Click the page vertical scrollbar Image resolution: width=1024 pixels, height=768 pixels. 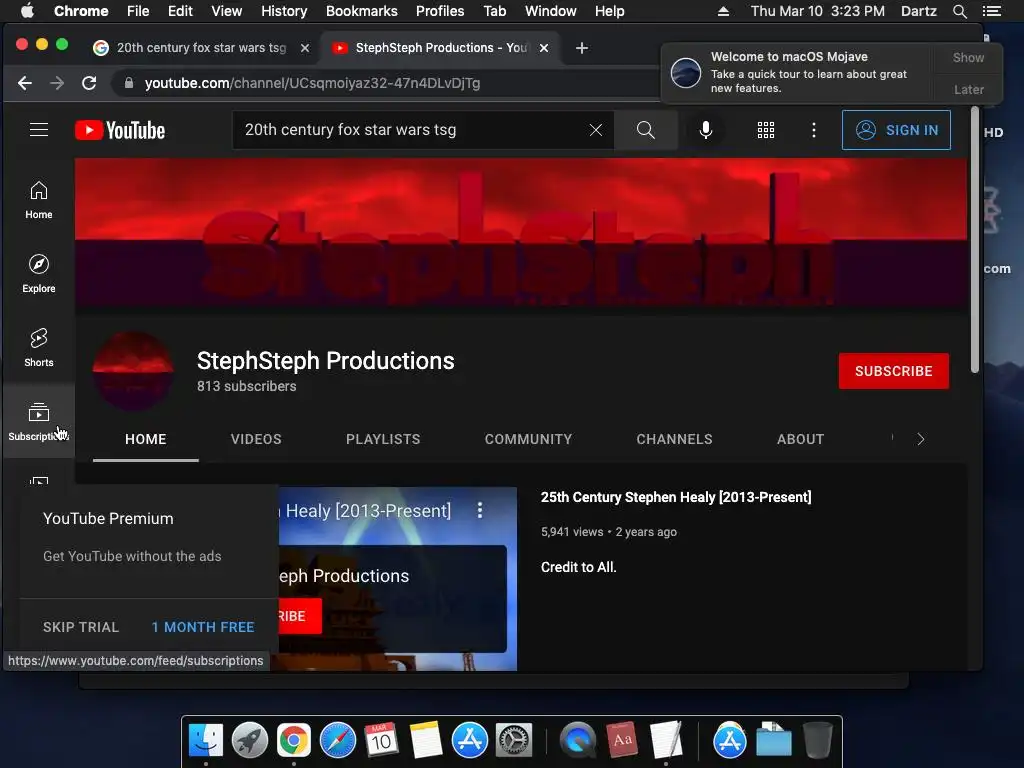pyautogui.click(x=975, y=242)
